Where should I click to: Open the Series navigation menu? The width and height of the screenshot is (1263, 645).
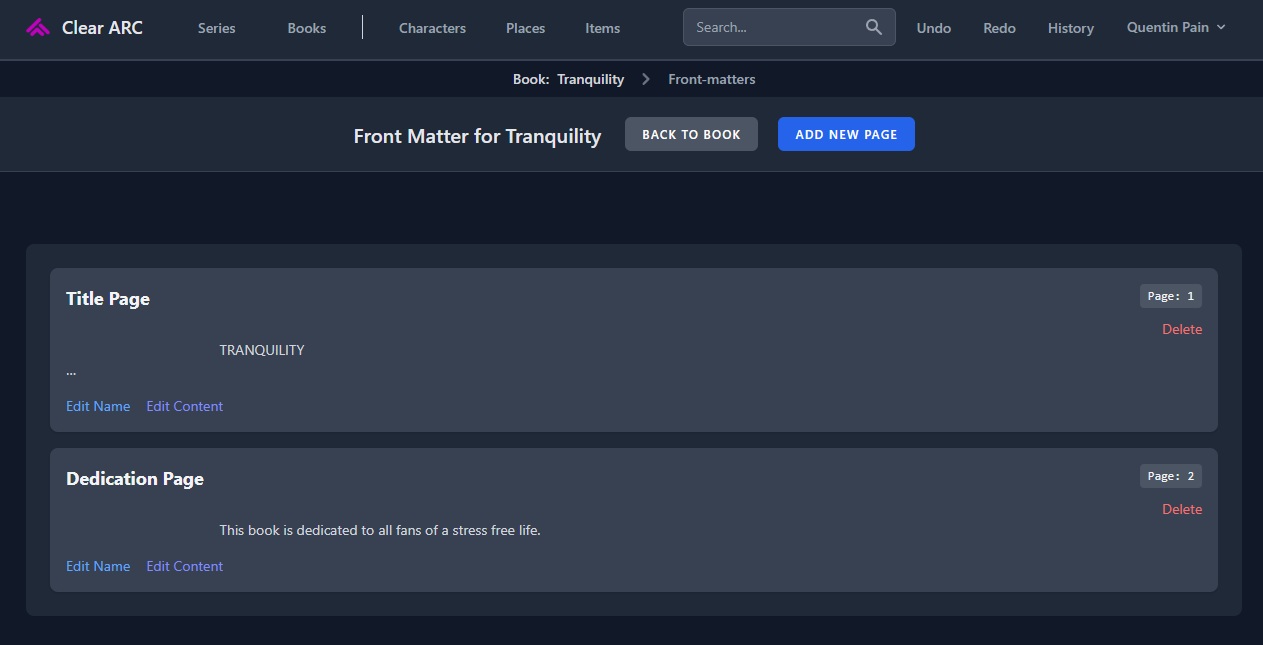click(216, 28)
